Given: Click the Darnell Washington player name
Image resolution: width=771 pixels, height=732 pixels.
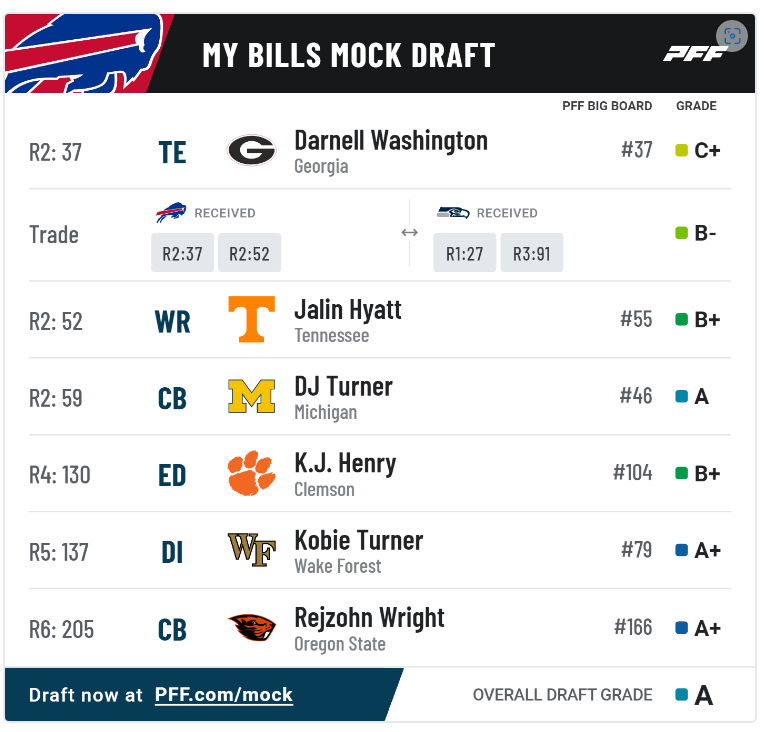Looking at the screenshot, I should [x=391, y=141].
